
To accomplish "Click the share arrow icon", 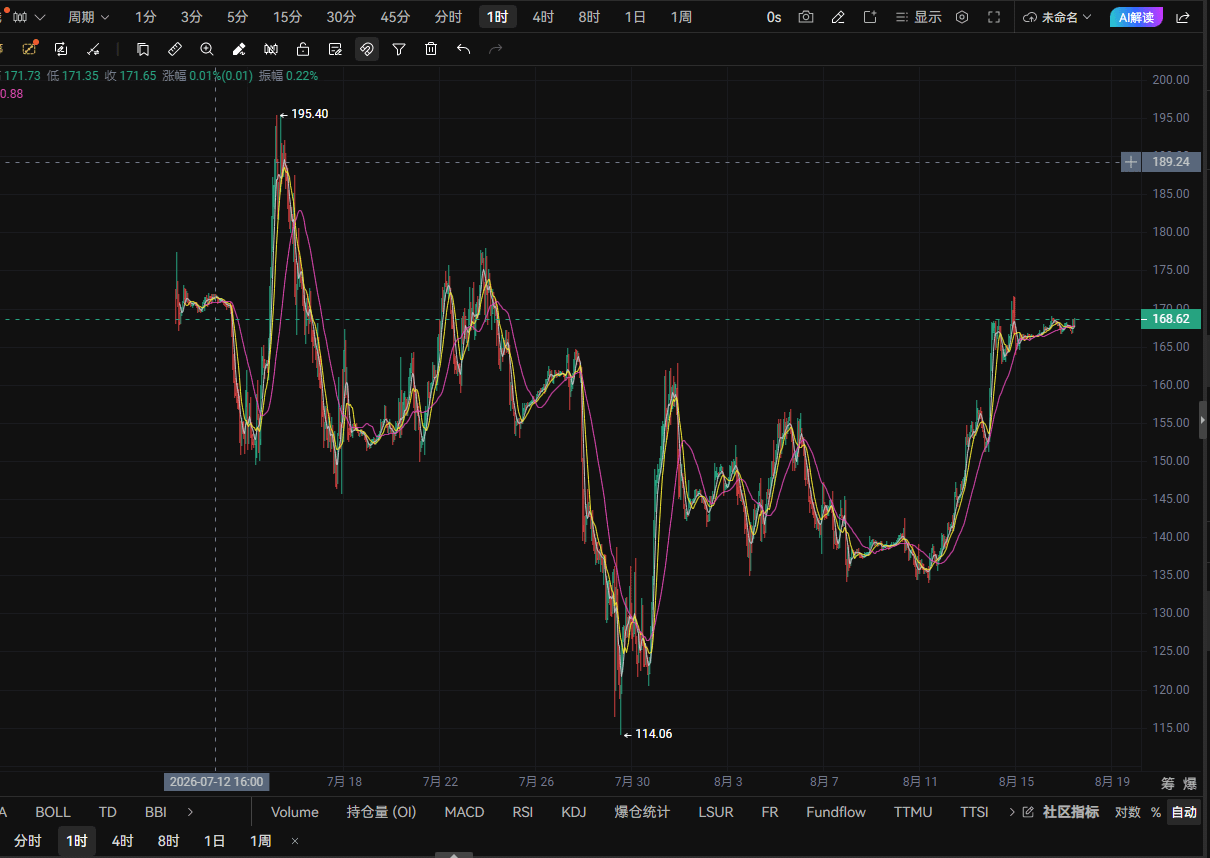I will coord(1183,17).
